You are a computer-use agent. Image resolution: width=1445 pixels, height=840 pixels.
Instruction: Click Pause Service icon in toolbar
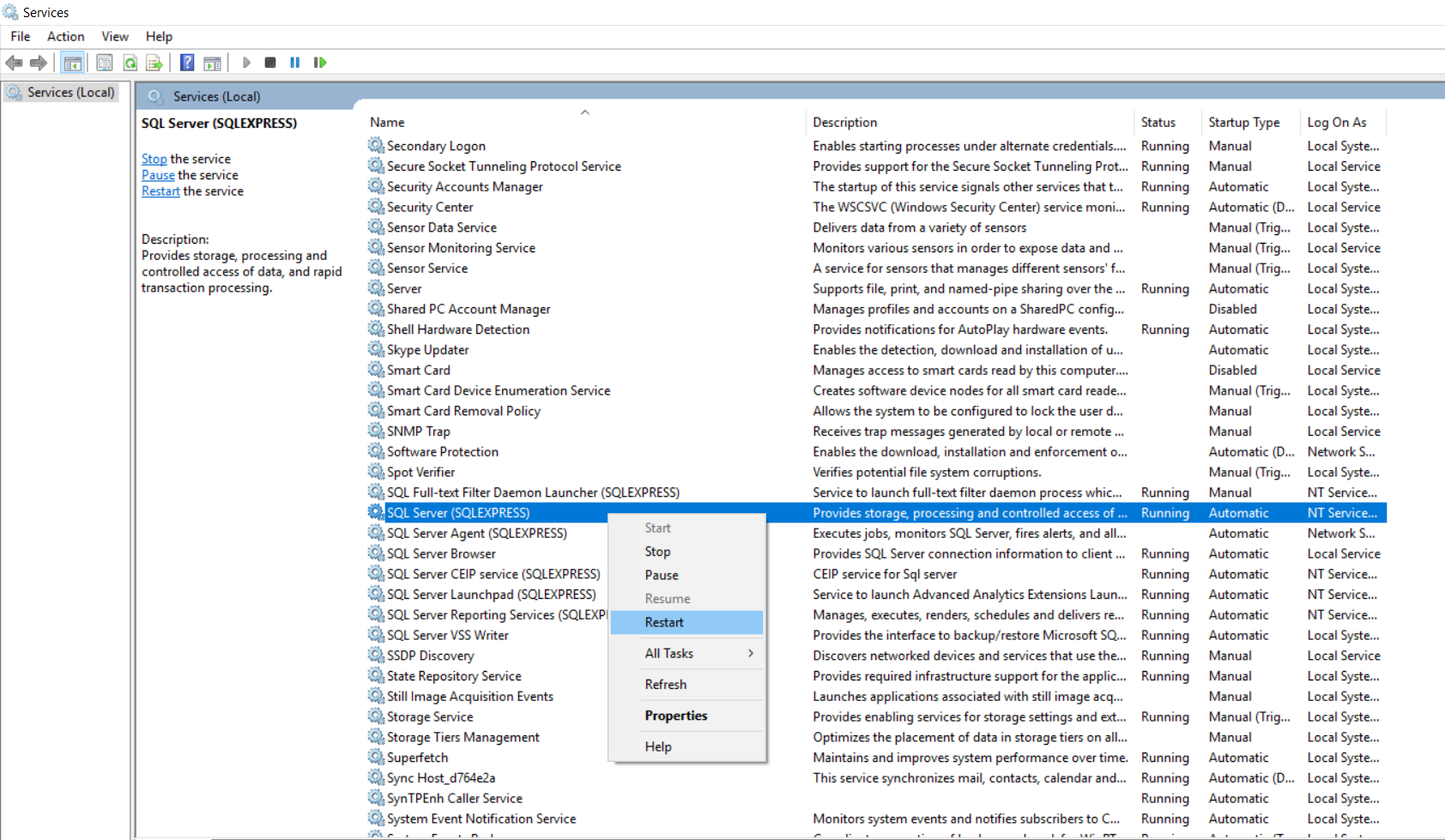pos(295,63)
